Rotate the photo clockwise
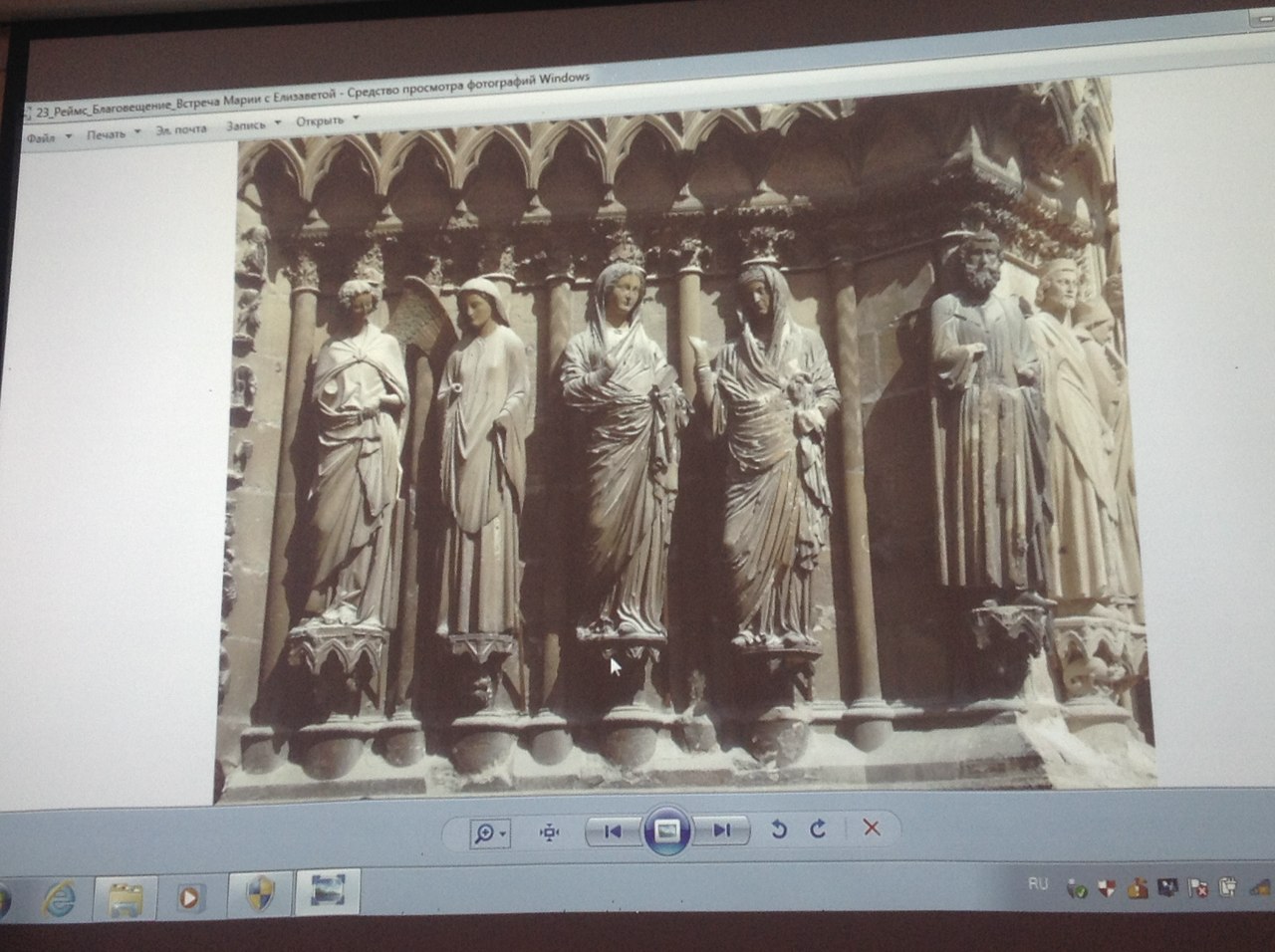 [x=818, y=829]
